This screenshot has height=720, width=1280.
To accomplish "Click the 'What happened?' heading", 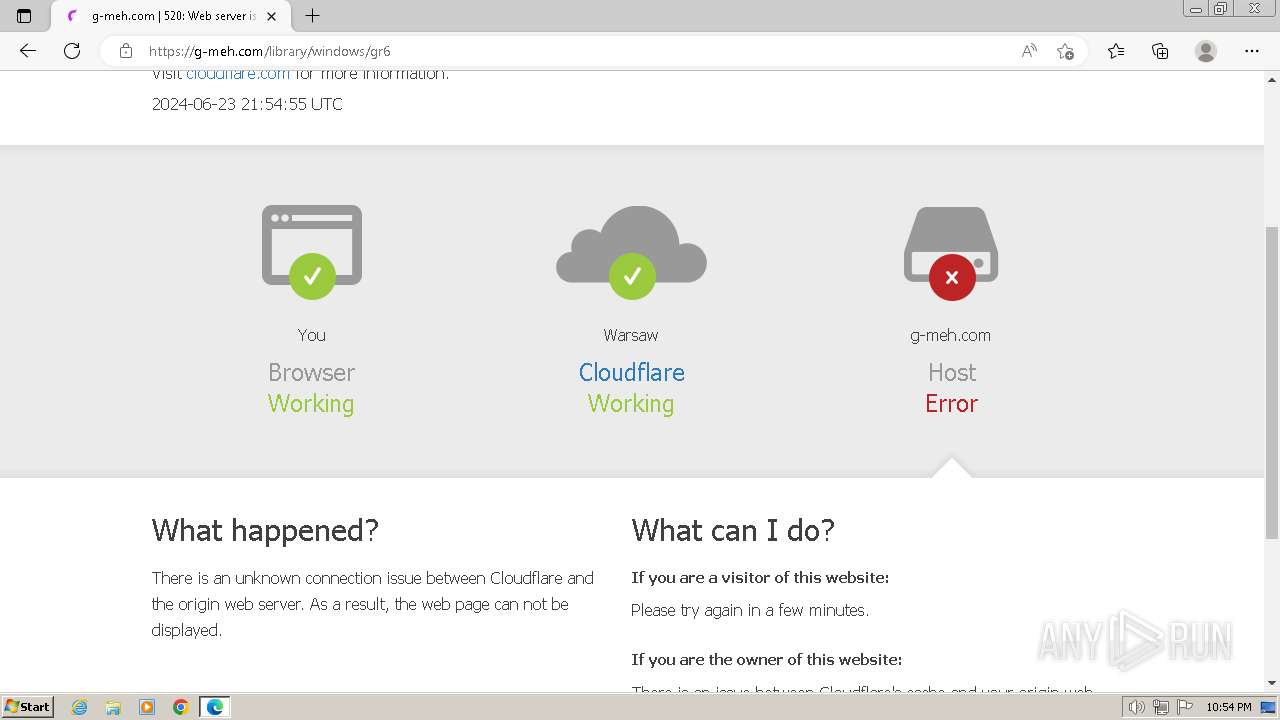I will pos(265,530).
